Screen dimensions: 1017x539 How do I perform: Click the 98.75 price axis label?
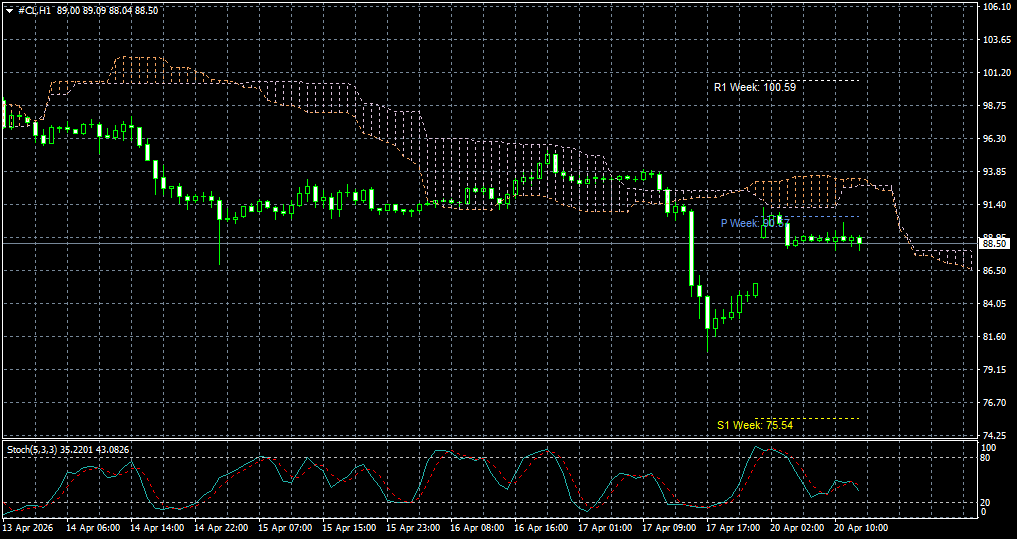995,106
